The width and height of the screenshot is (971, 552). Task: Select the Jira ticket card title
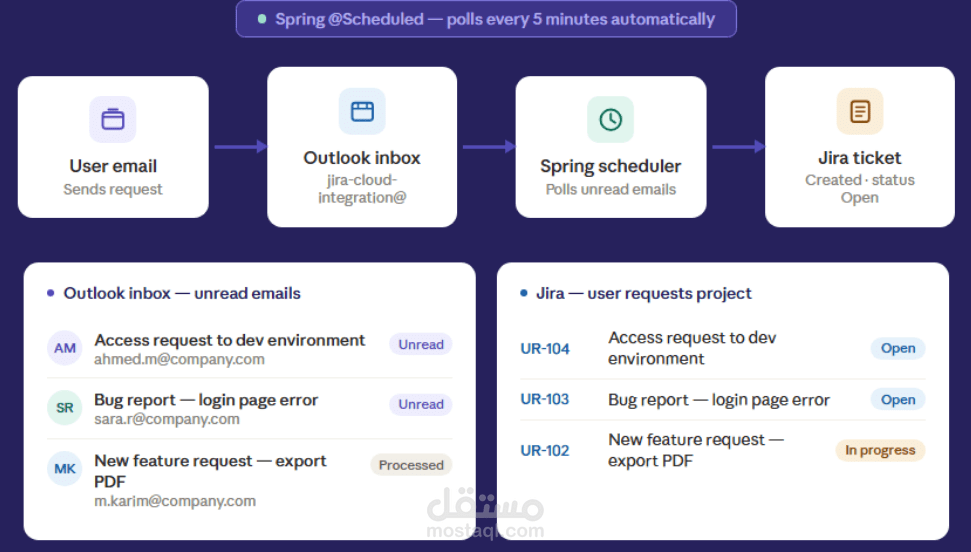point(860,158)
